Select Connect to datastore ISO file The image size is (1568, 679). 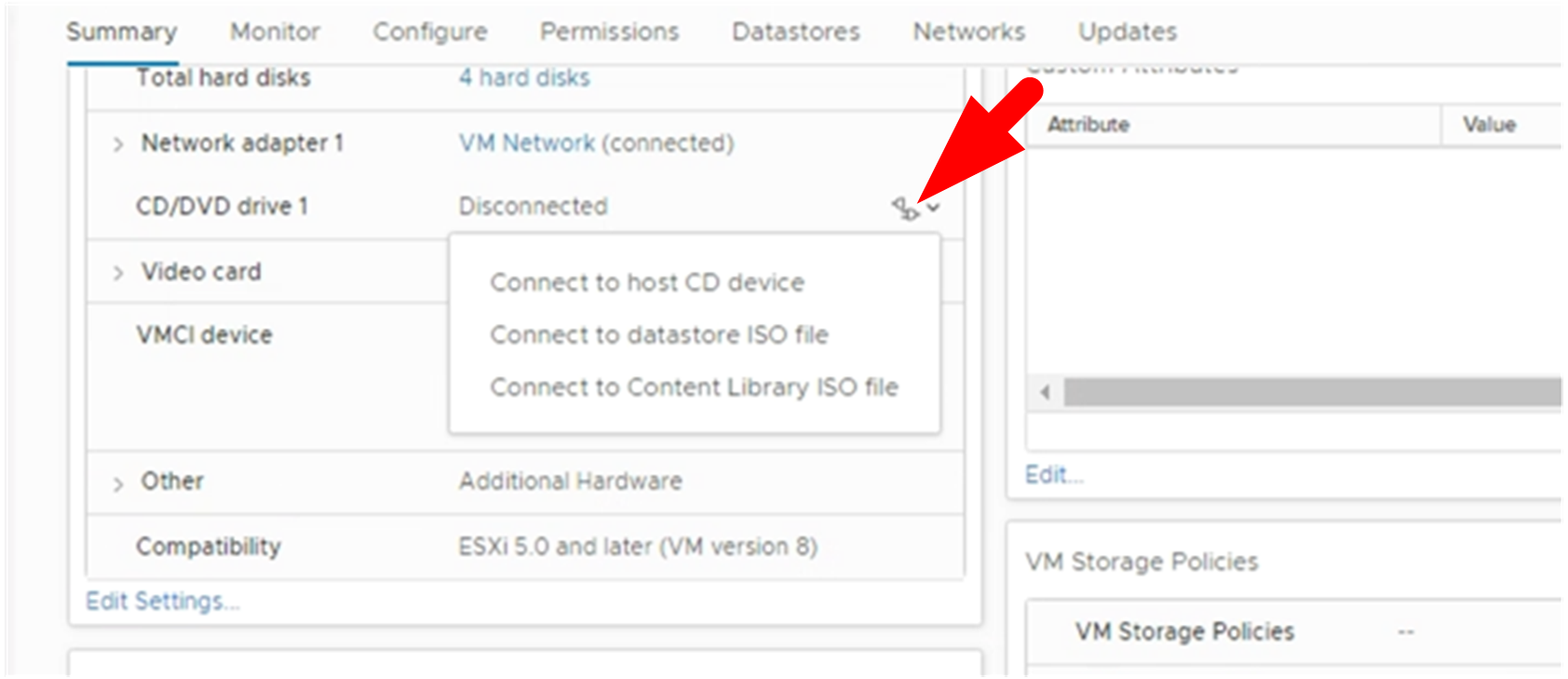pos(660,335)
